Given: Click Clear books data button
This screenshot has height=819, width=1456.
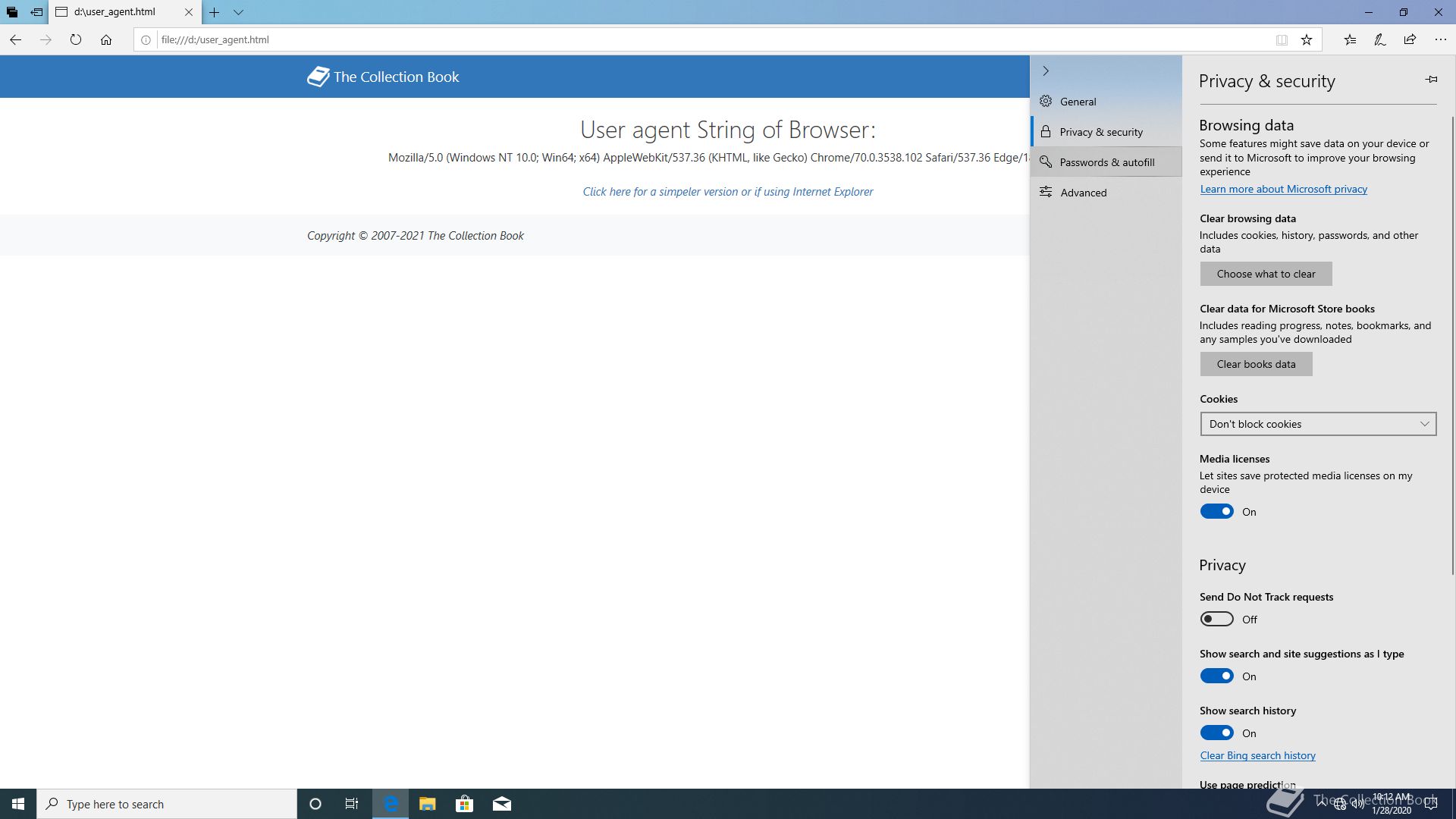Looking at the screenshot, I should (x=1256, y=364).
